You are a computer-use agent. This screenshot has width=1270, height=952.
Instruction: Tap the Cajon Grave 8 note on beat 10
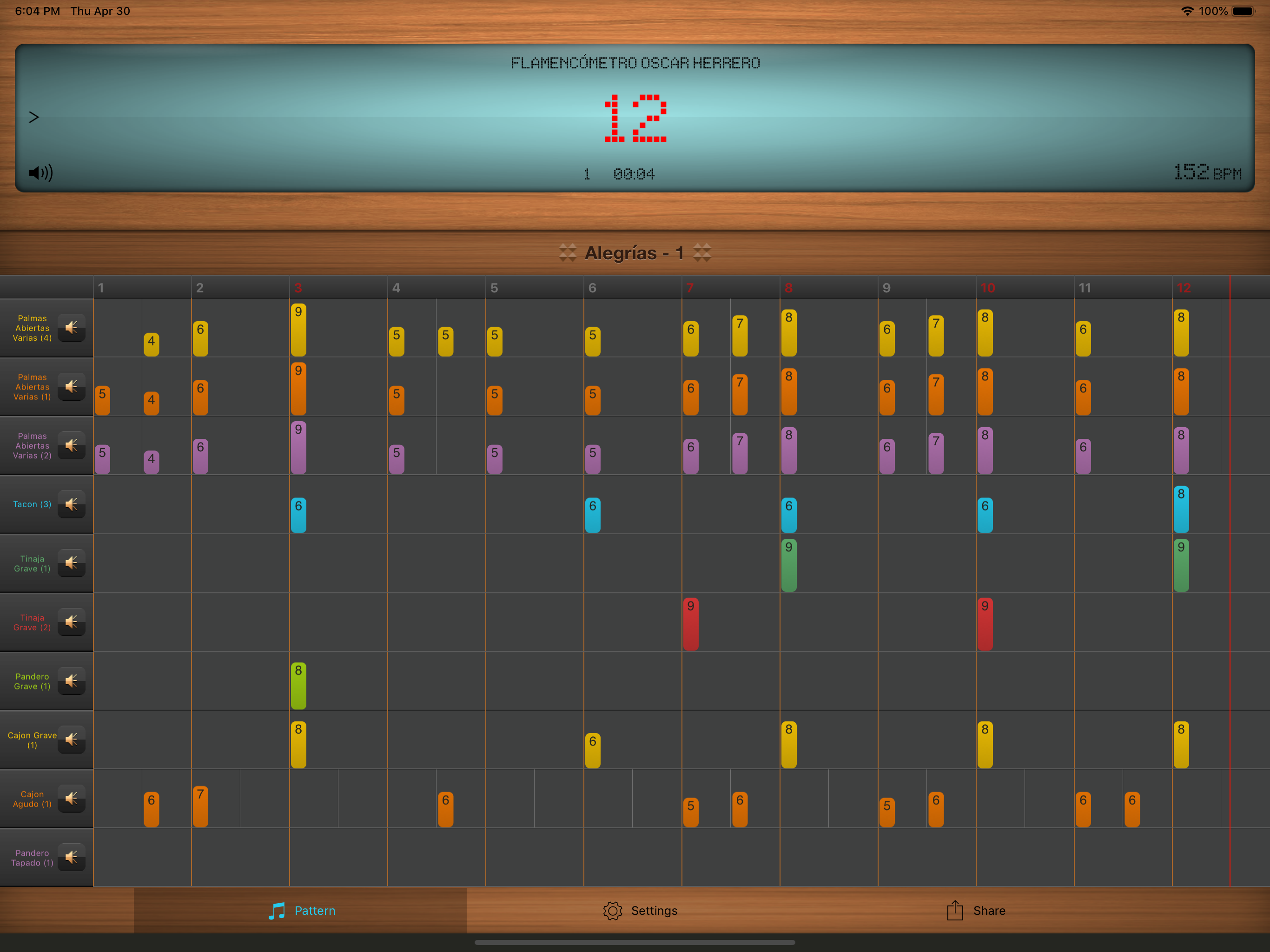click(x=985, y=745)
